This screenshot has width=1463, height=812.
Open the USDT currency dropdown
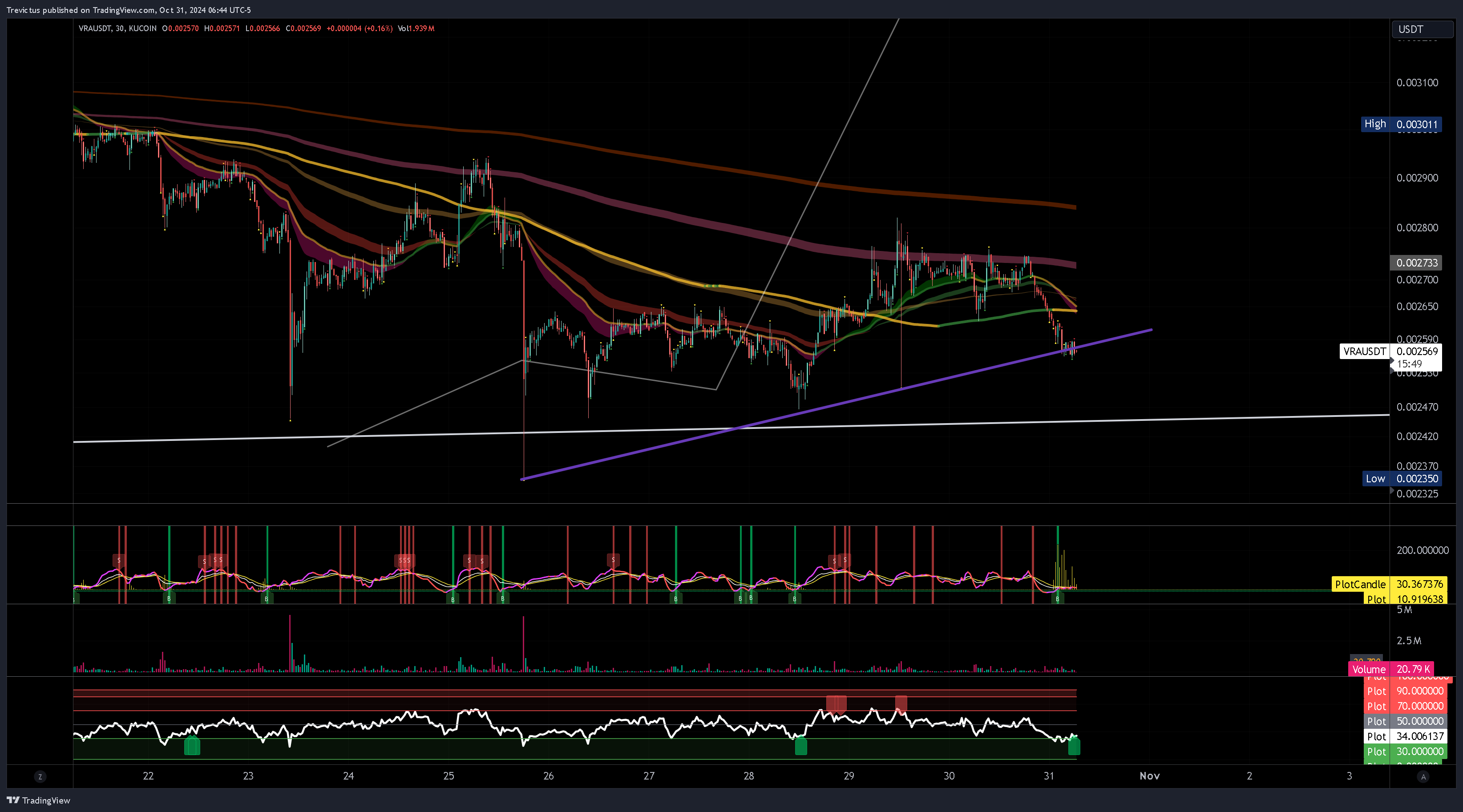pyautogui.click(x=1422, y=29)
